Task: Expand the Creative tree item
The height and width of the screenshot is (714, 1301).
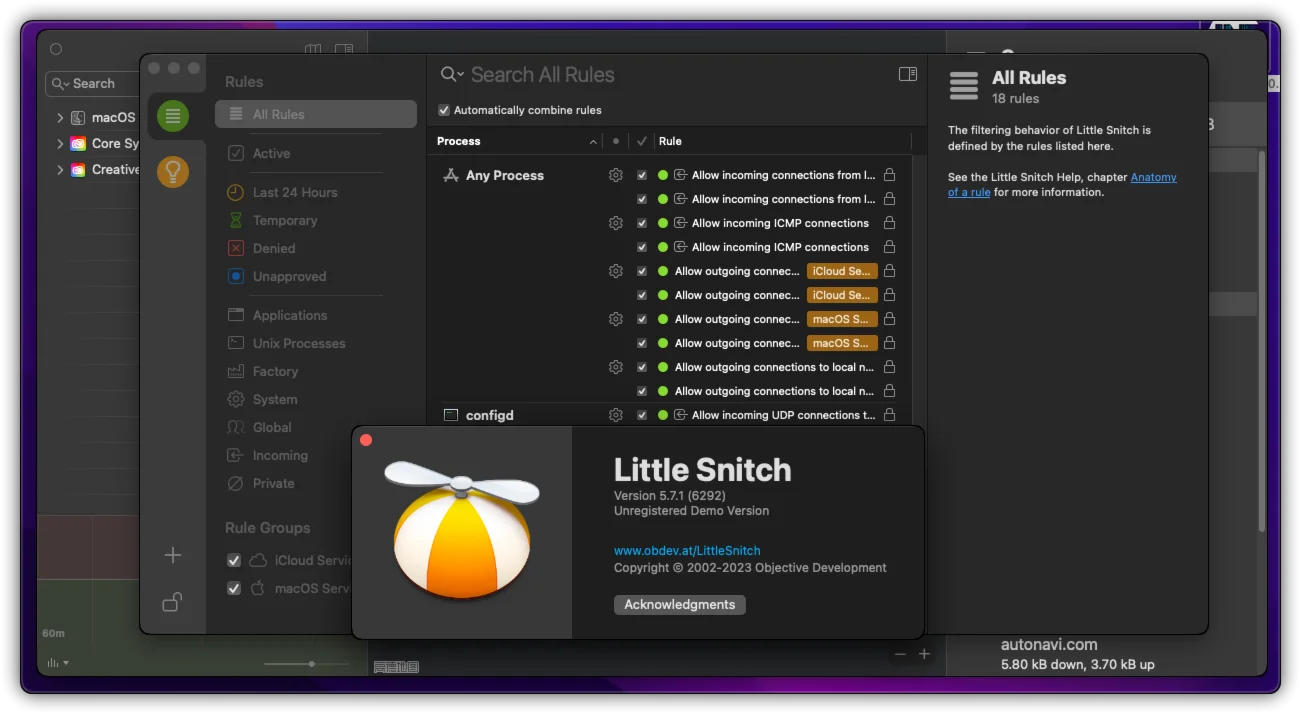Action: pyautogui.click(x=60, y=170)
